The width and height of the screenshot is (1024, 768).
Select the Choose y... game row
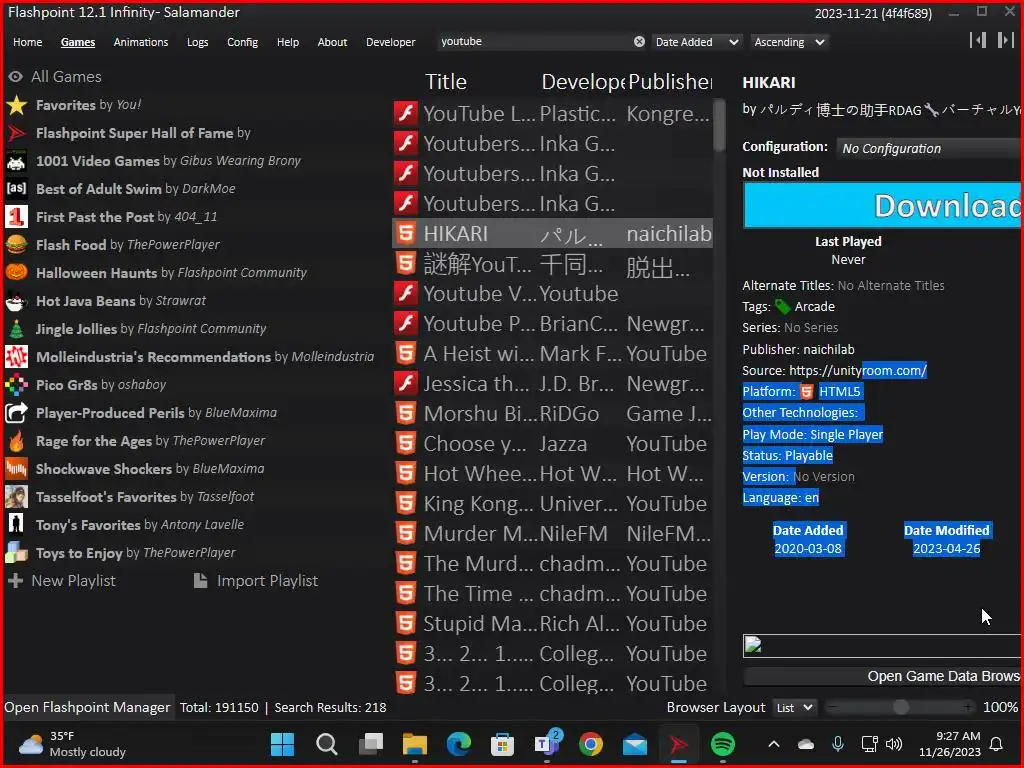tap(552, 444)
